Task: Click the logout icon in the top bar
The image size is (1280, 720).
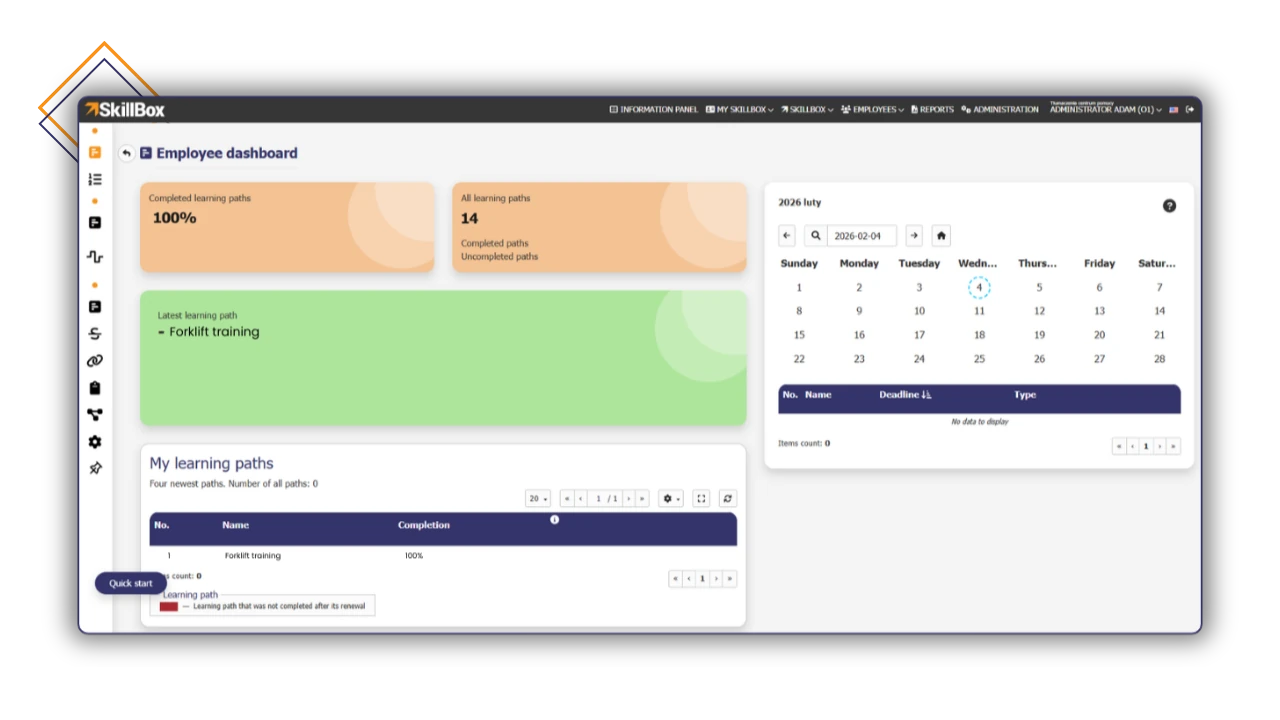Action: click(x=1189, y=109)
